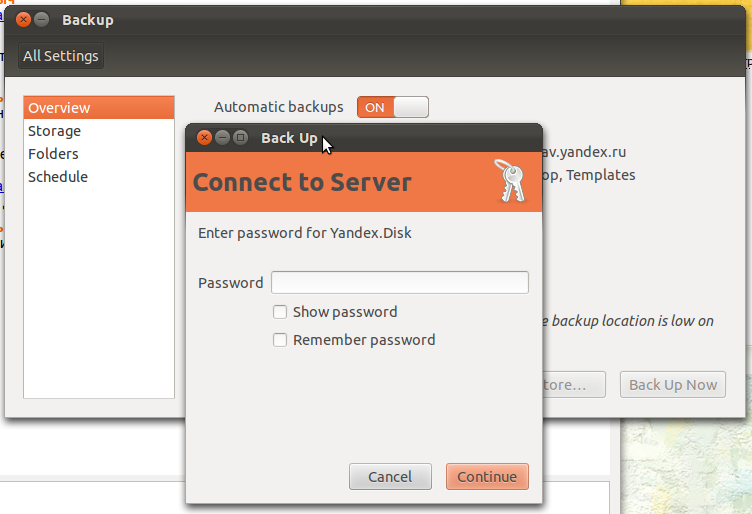Close the Back Up dialog window

(204, 138)
